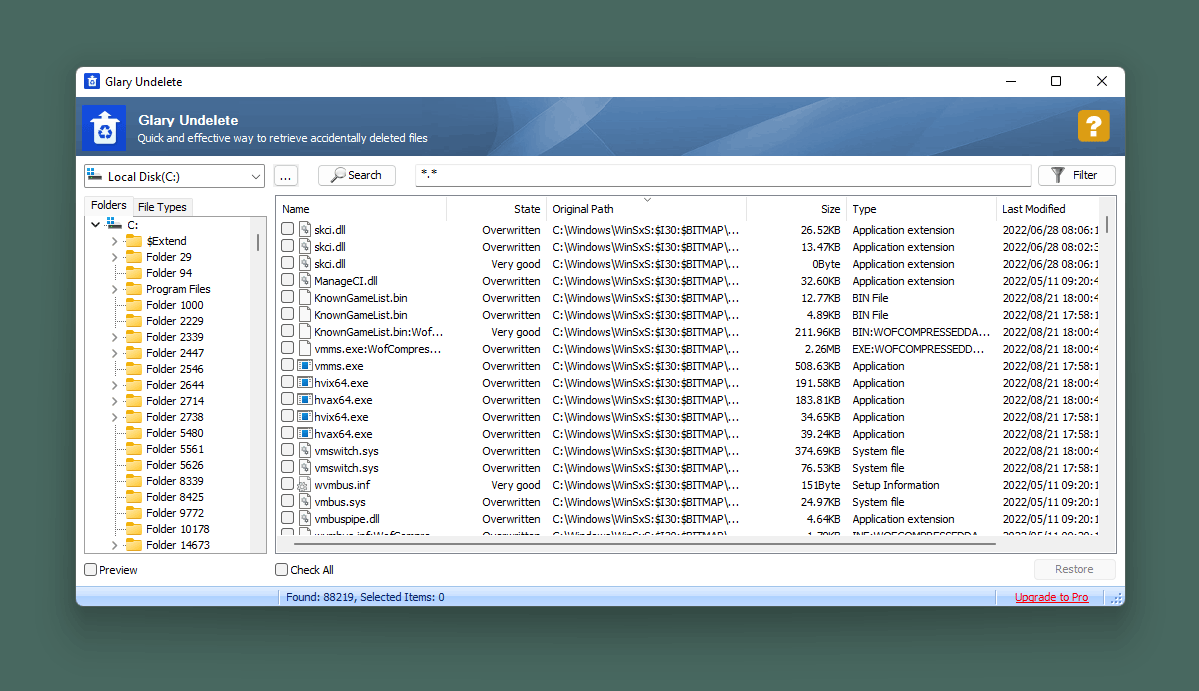Open the Local Disk(C:) drive dropdown
The image size is (1199, 691).
174,176
